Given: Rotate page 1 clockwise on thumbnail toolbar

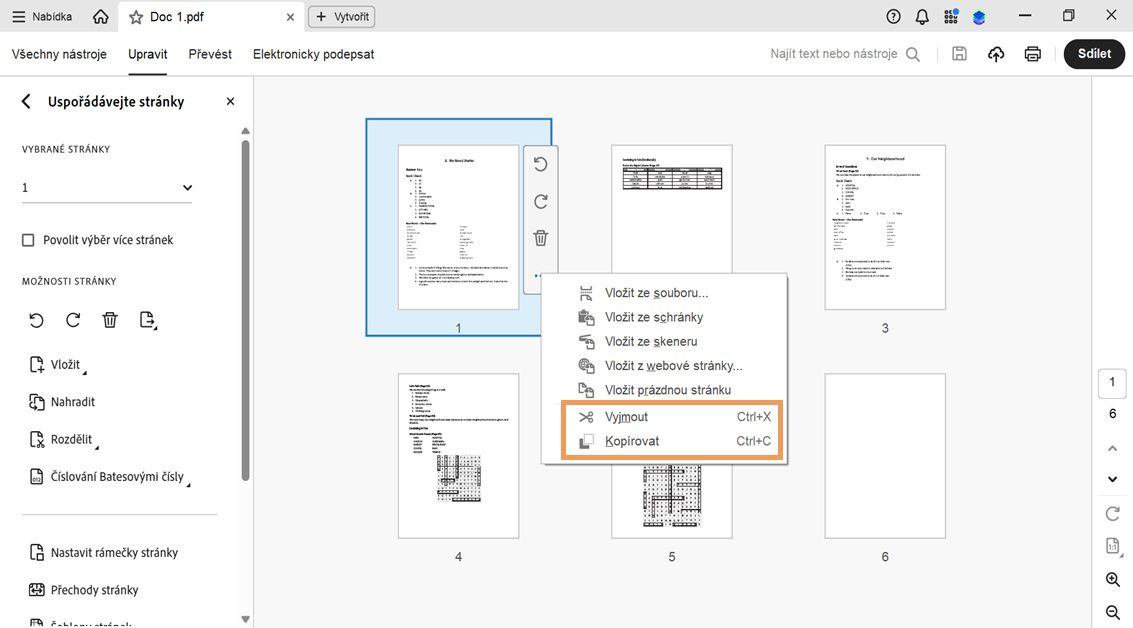Looking at the screenshot, I should [x=540, y=202].
